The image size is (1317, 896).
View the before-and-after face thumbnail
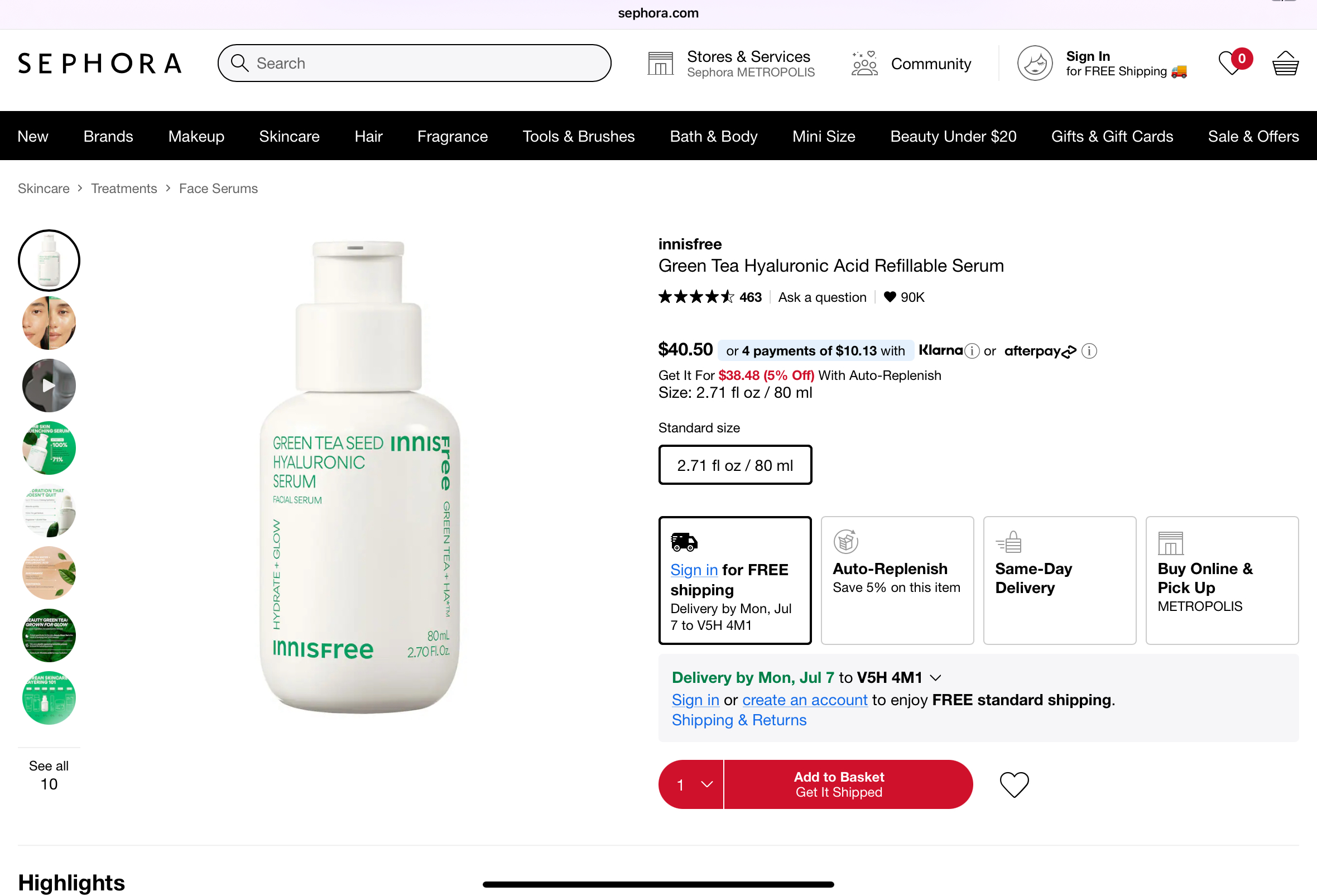[x=49, y=324]
